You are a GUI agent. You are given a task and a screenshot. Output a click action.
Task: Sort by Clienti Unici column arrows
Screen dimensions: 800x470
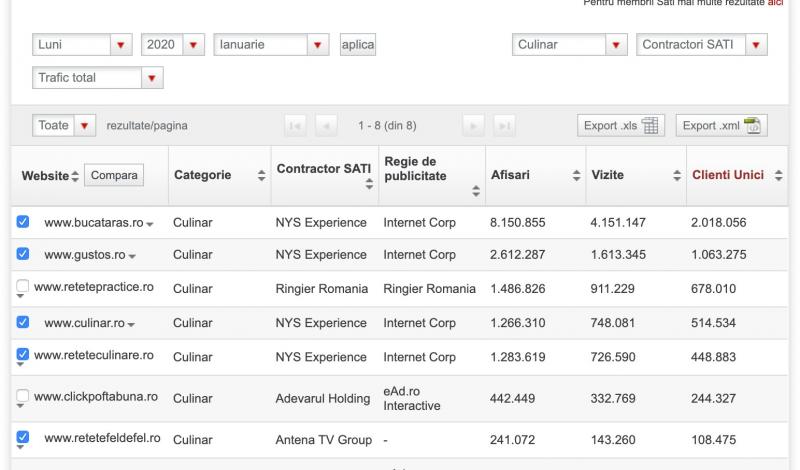pos(778,176)
